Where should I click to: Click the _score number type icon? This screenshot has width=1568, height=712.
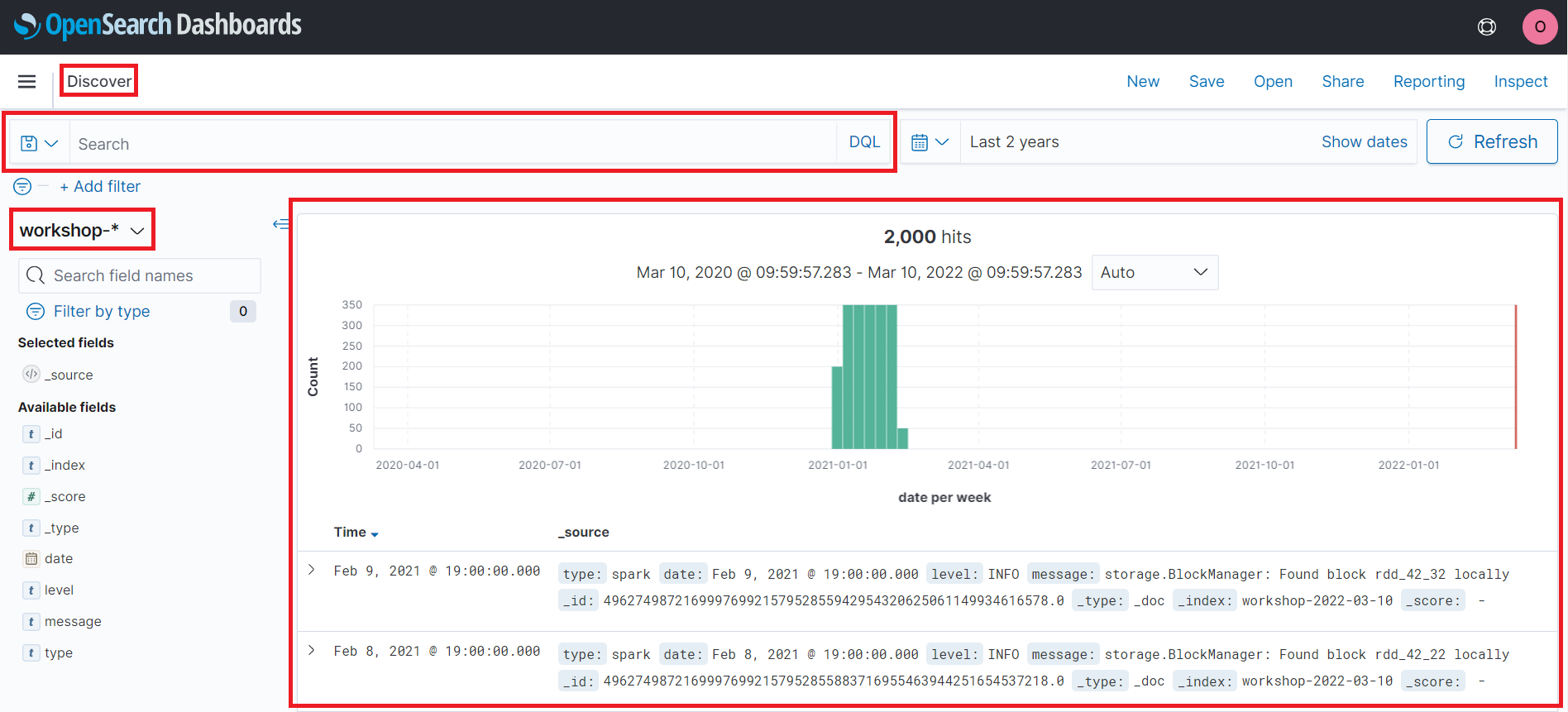31,496
